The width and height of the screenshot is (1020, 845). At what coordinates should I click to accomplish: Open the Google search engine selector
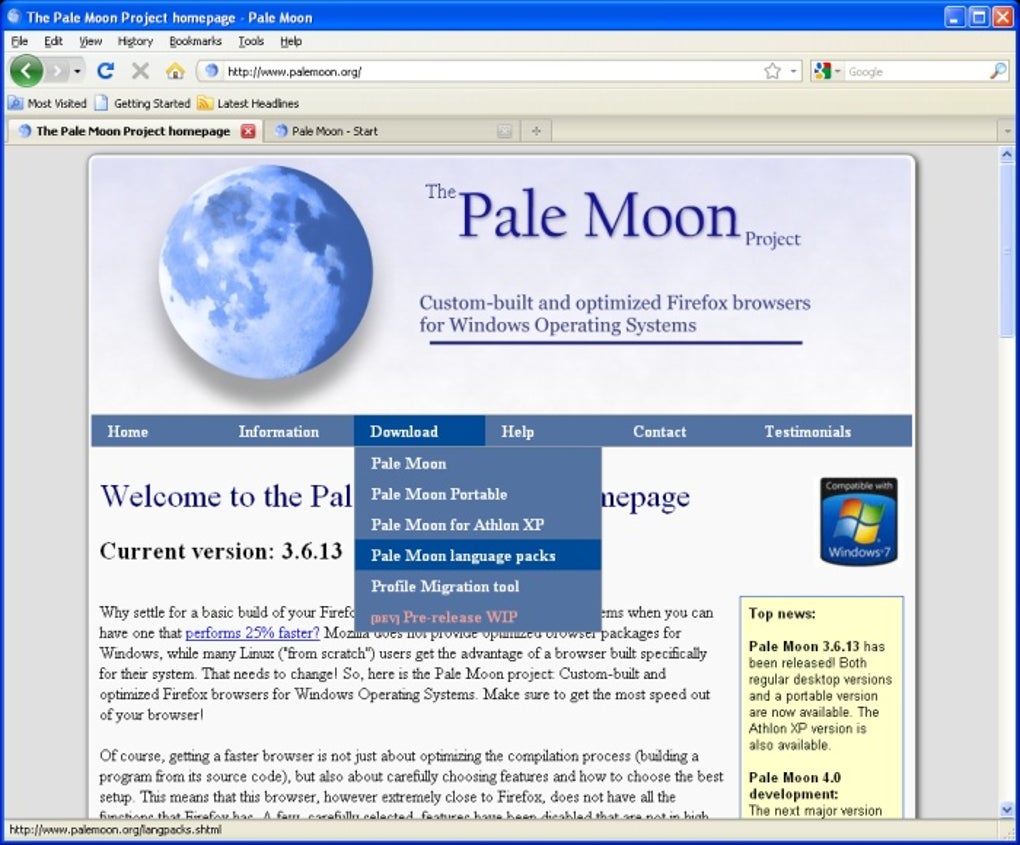point(827,71)
